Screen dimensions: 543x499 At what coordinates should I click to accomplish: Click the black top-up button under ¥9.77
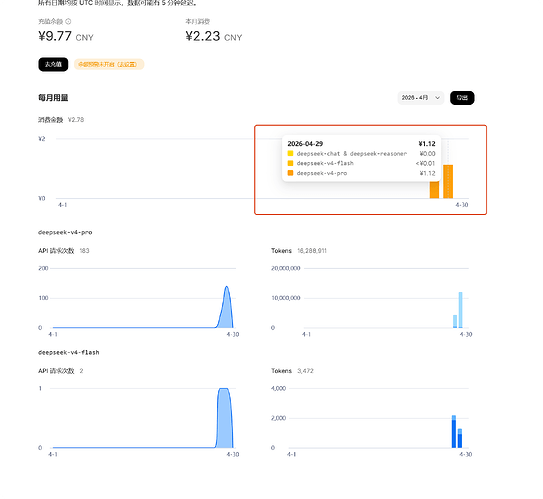tap(53, 64)
